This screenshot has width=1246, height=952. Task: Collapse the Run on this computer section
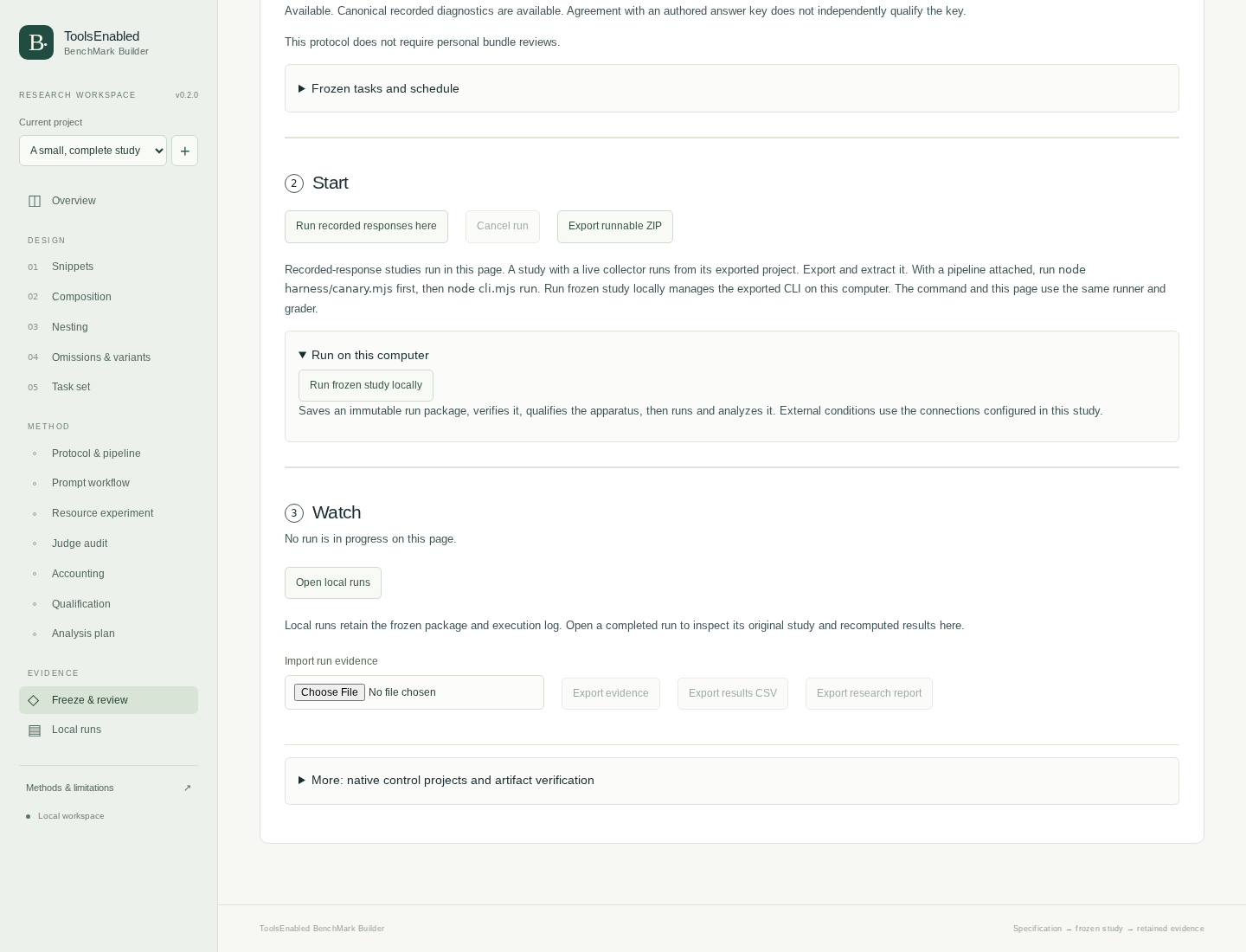click(363, 355)
